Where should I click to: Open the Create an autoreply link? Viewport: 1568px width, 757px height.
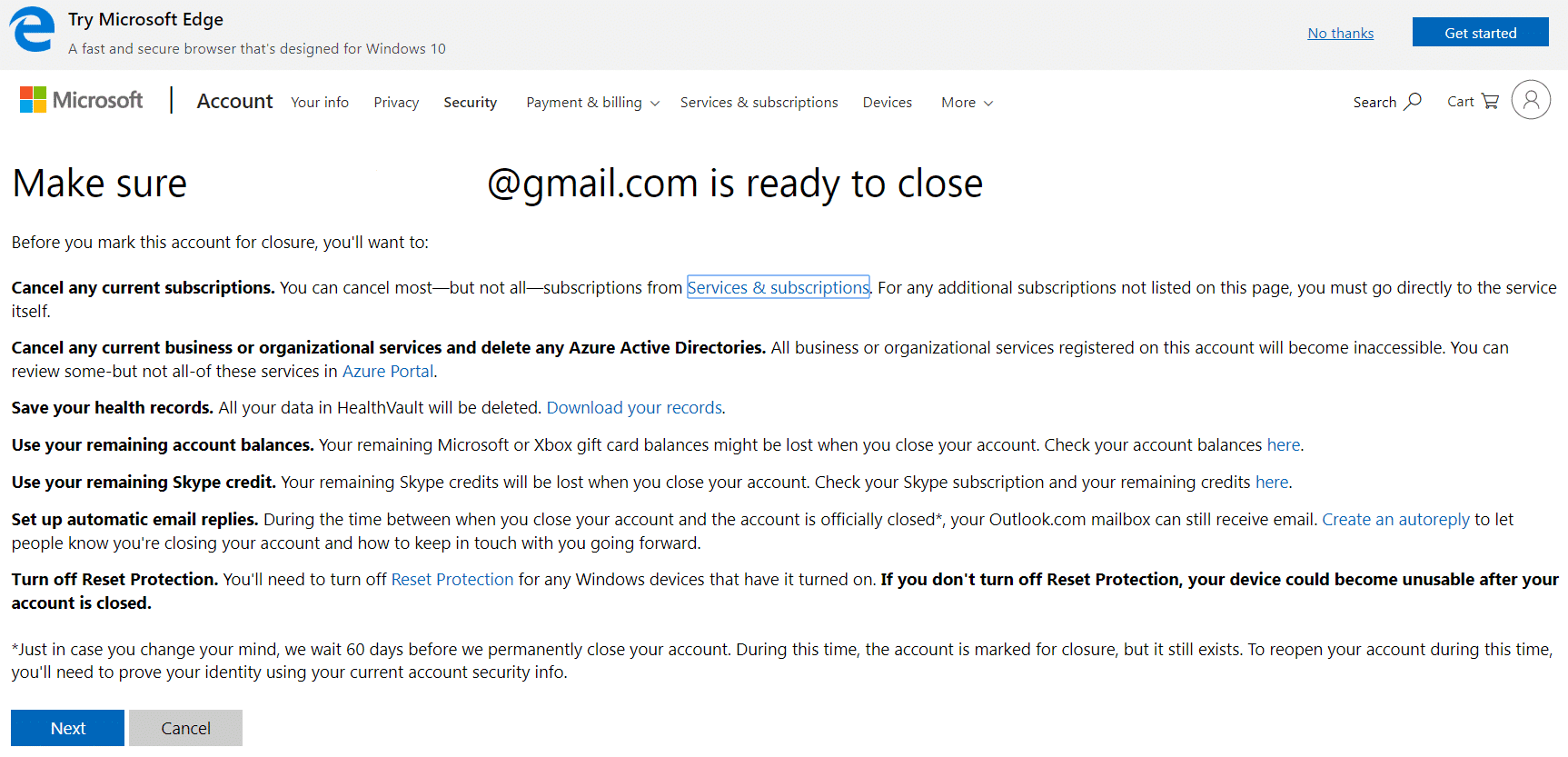coord(1395,519)
